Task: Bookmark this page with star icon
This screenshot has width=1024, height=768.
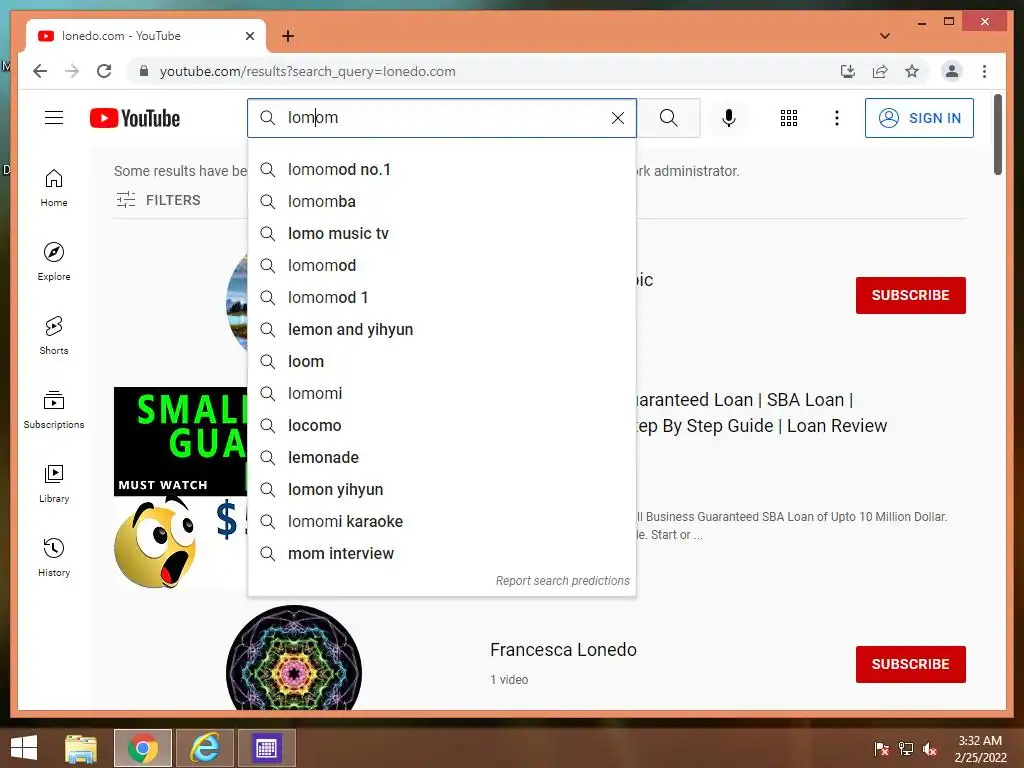Action: [912, 71]
